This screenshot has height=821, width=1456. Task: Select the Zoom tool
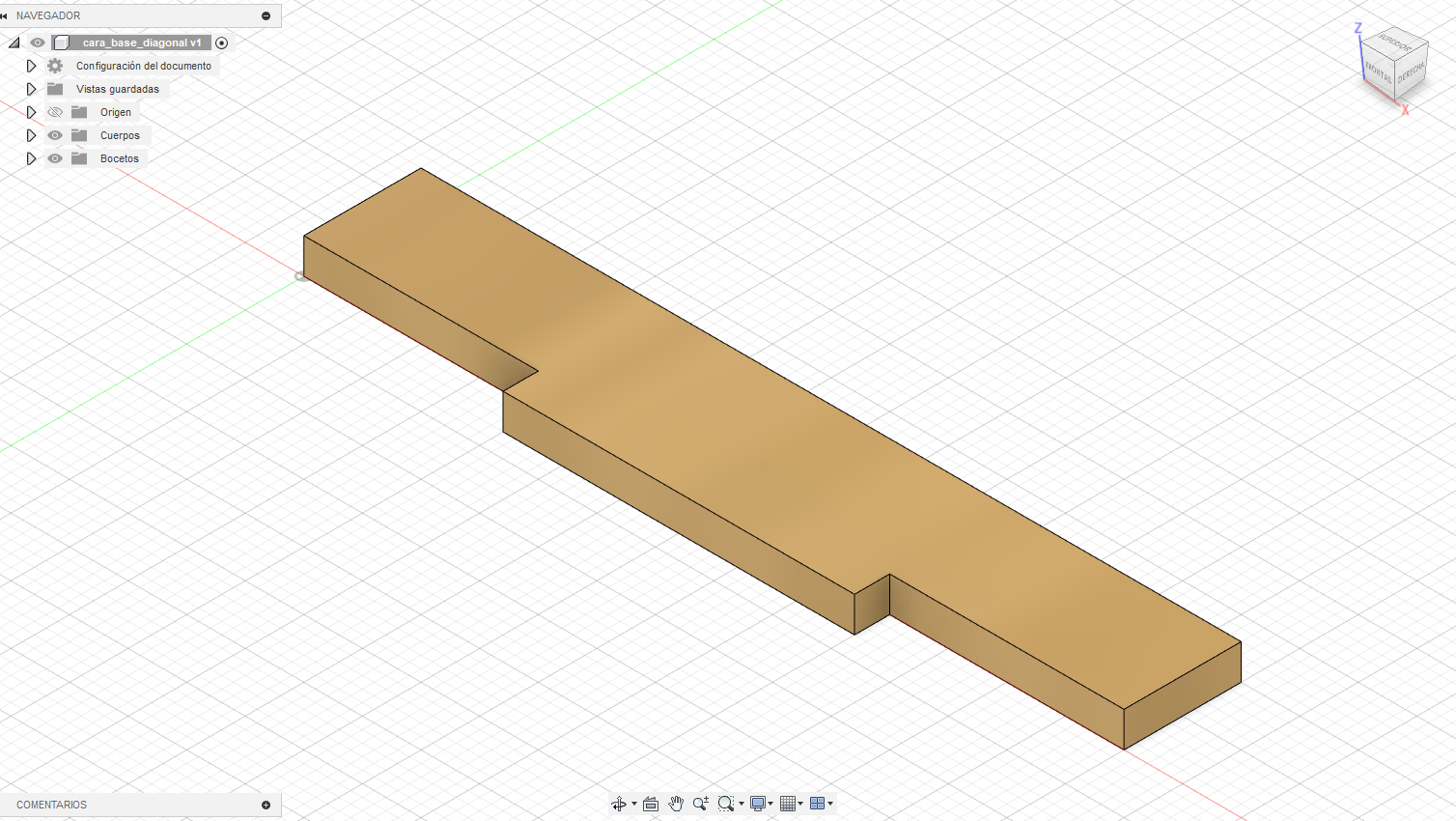(700, 803)
